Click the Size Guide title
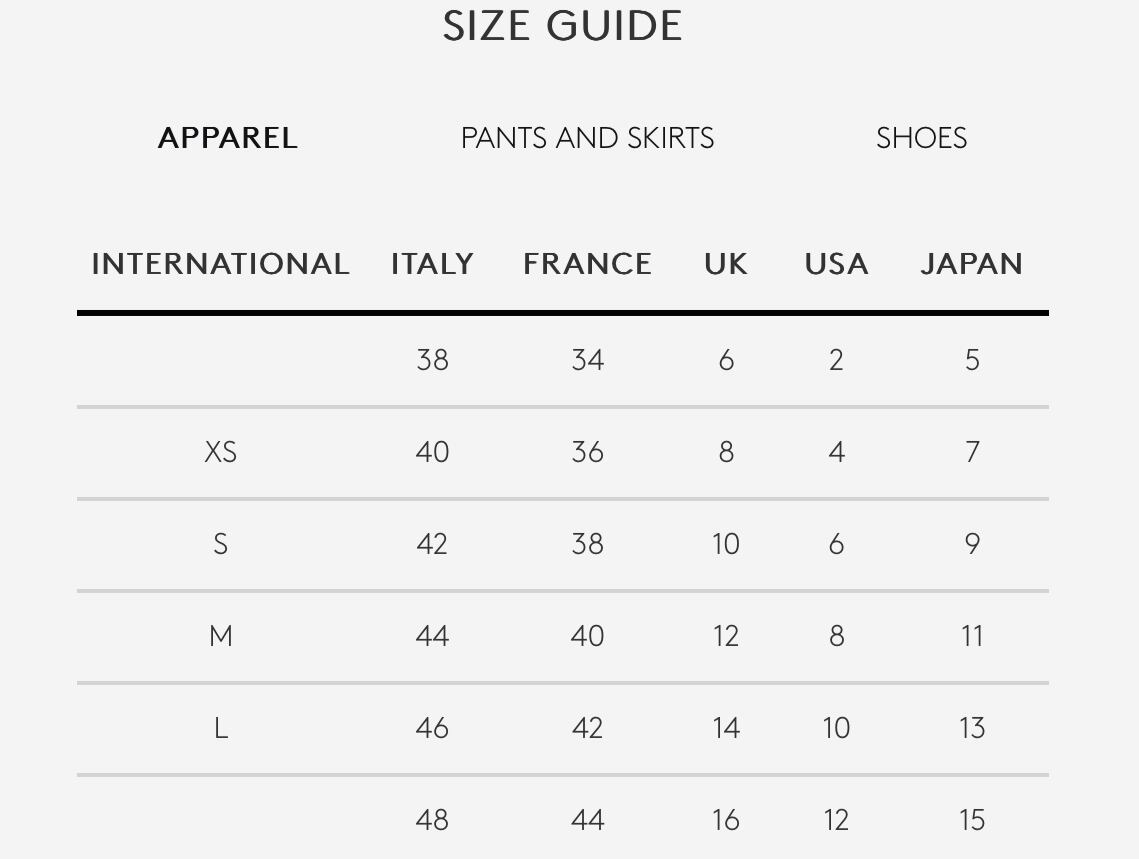Image resolution: width=1139 pixels, height=859 pixels. (x=562, y=26)
